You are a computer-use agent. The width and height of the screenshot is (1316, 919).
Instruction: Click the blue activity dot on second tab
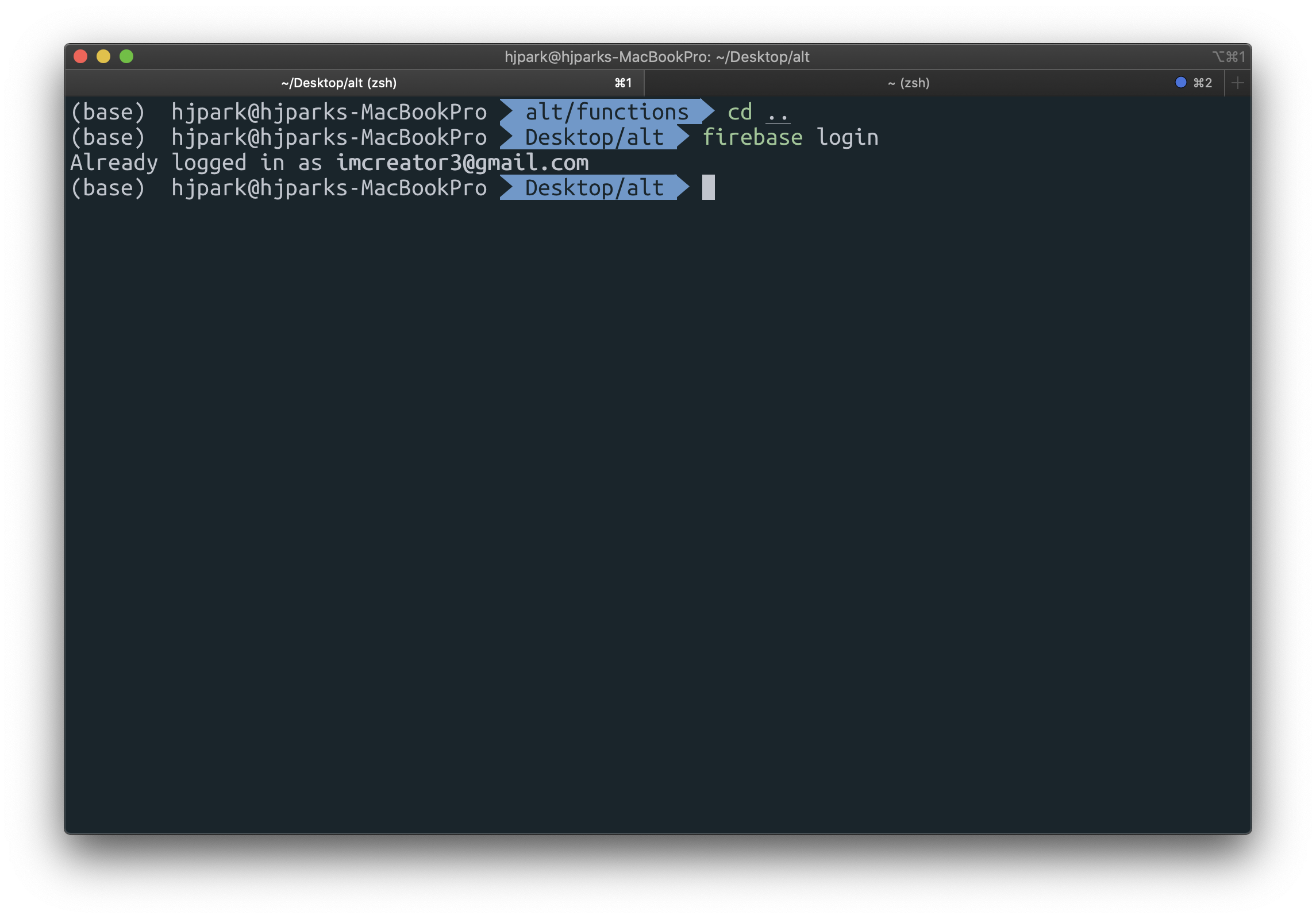[1181, 83]
